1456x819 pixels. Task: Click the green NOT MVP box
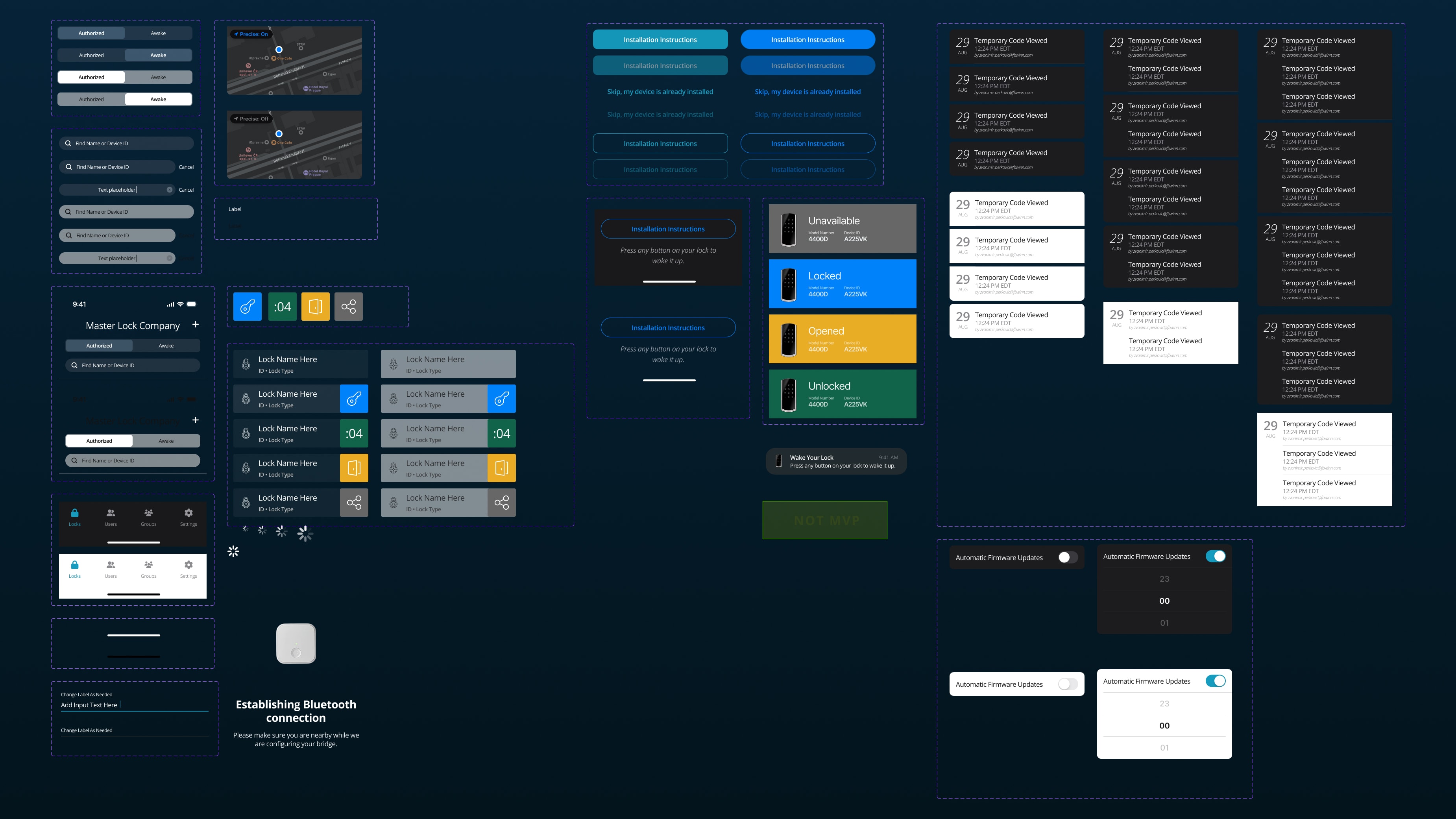tap(825, 520)
